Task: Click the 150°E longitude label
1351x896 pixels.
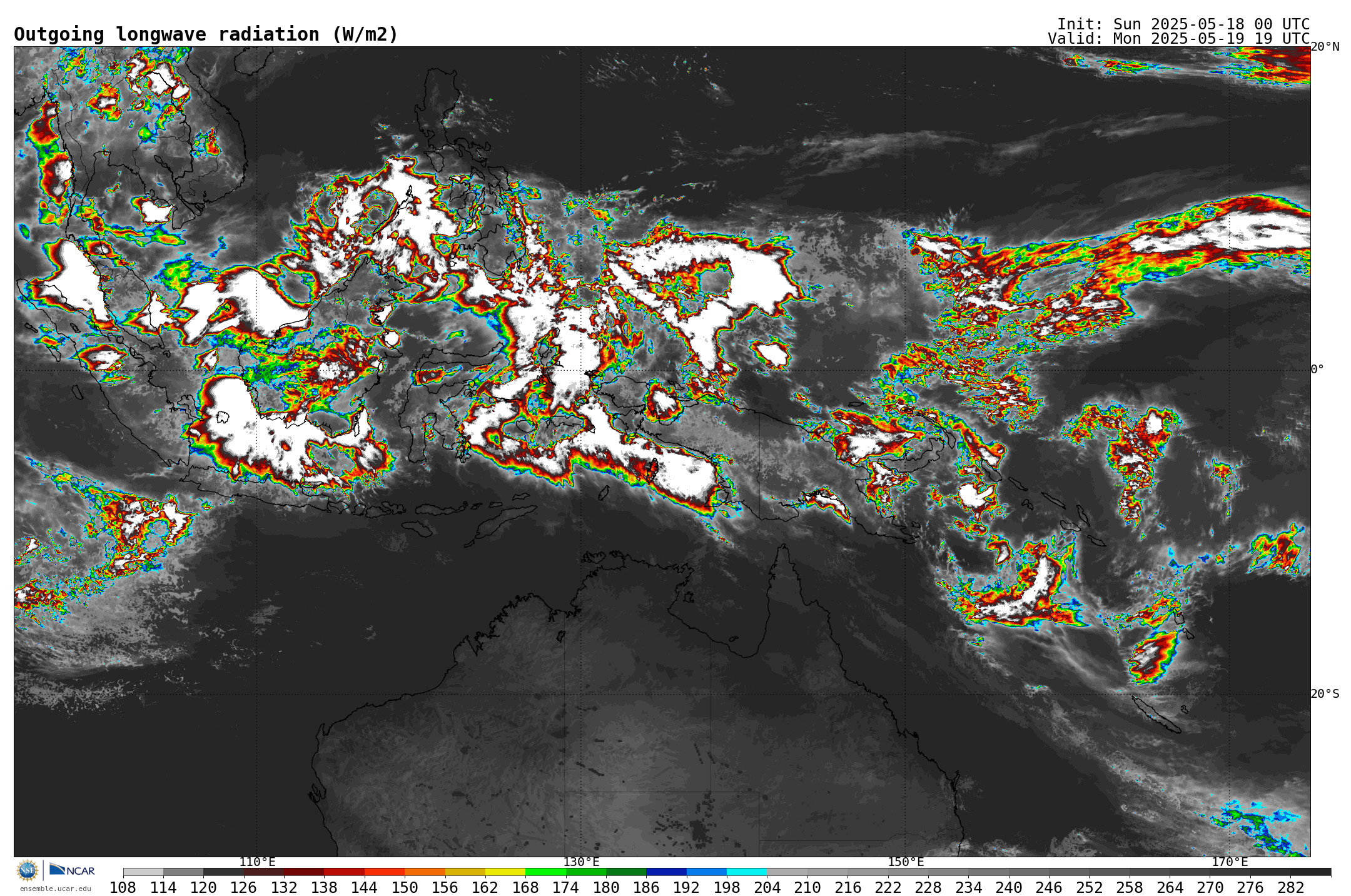Action: 906,862
